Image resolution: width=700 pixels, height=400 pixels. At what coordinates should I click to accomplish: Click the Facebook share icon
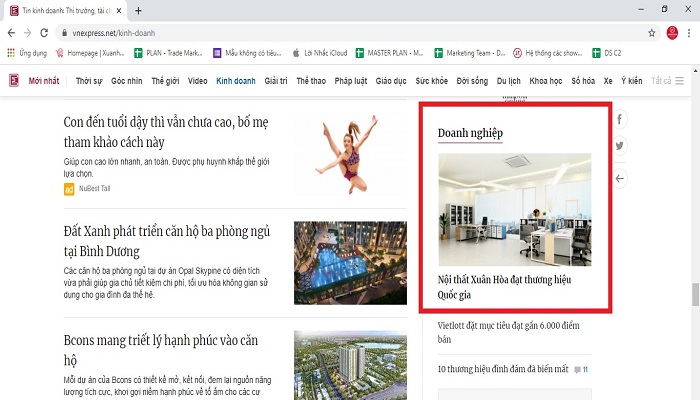(x=620, y=120)
